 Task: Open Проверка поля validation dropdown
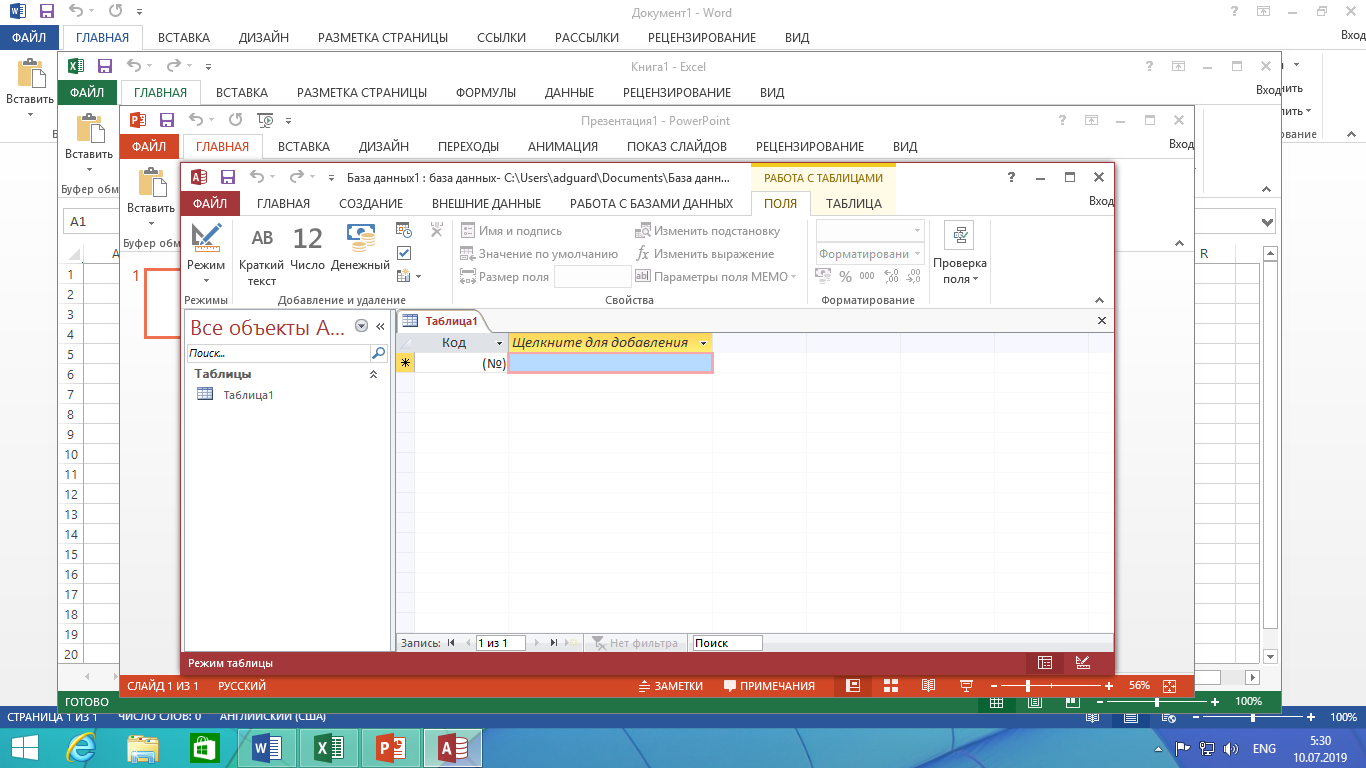click(x=960, y=253)
